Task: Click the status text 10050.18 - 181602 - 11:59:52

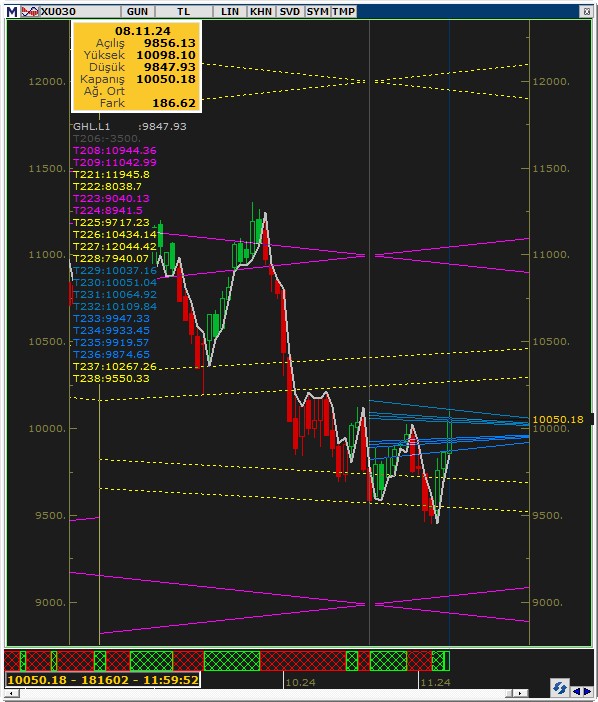Action: tap(103, 680)
